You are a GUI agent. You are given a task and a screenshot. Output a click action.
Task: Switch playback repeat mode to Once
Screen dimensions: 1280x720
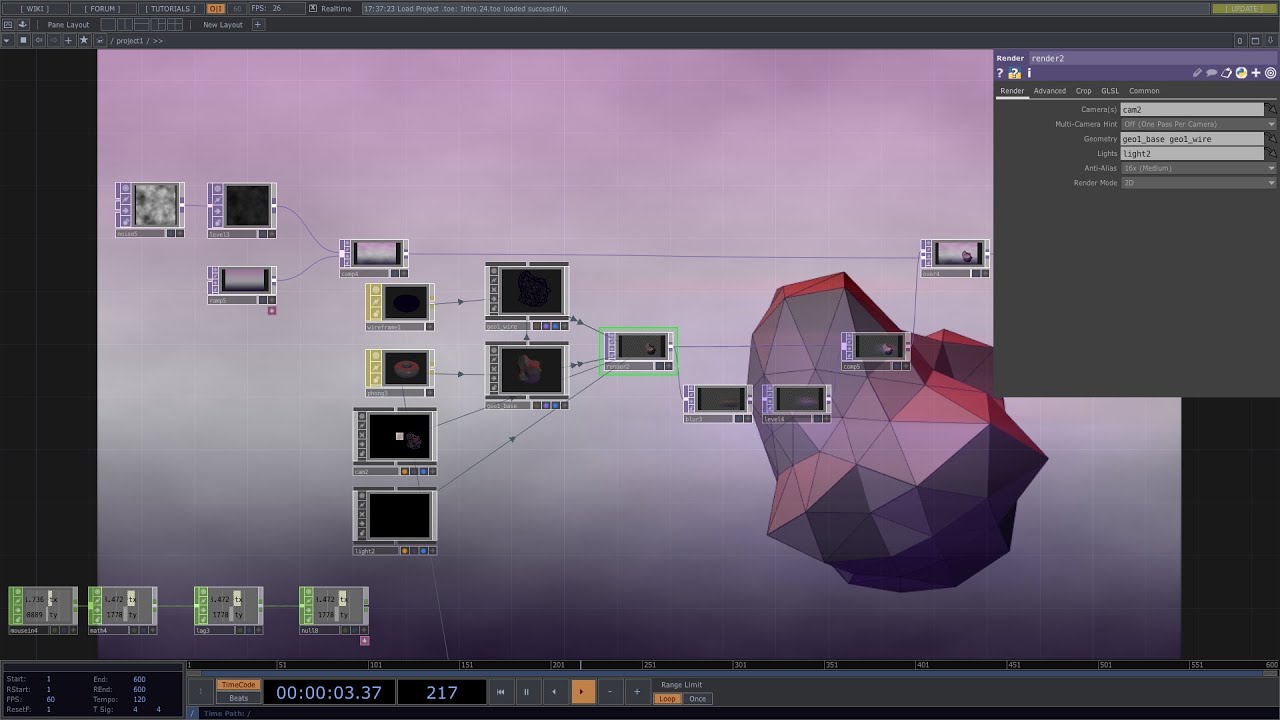click(x=697, y=699)
